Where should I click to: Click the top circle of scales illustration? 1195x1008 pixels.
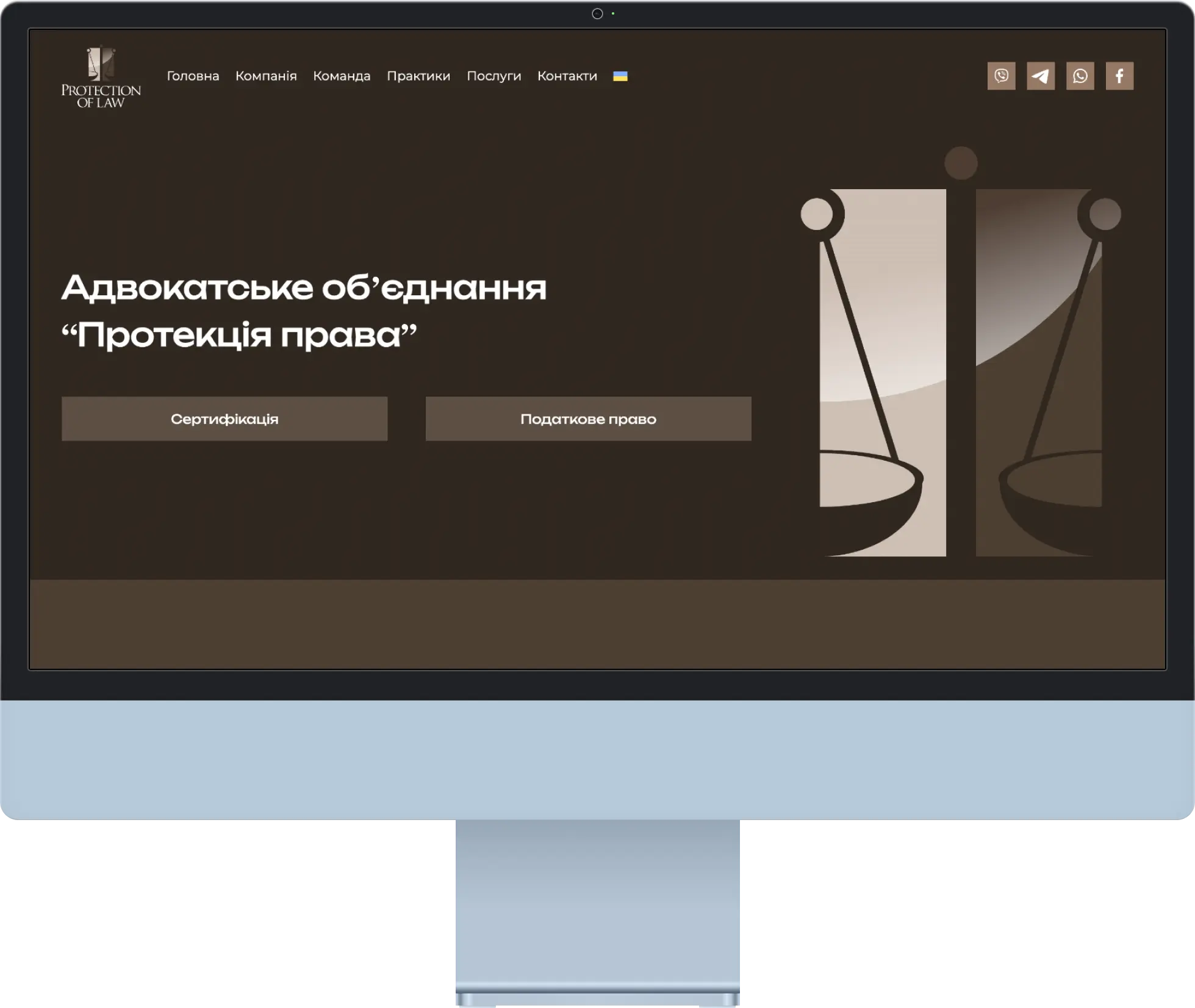961,163
